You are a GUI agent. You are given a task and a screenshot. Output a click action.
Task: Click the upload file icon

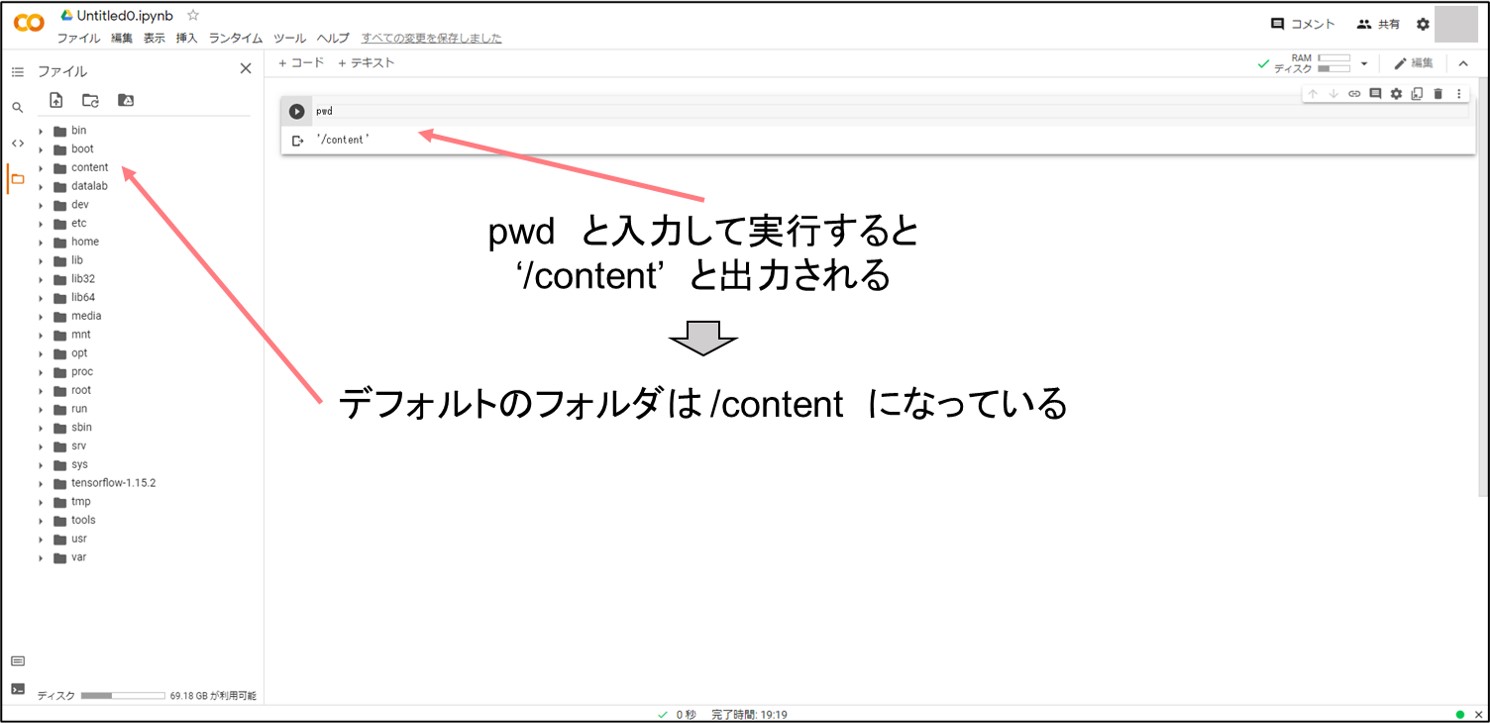pyautogui.click(x=56, y=100)
